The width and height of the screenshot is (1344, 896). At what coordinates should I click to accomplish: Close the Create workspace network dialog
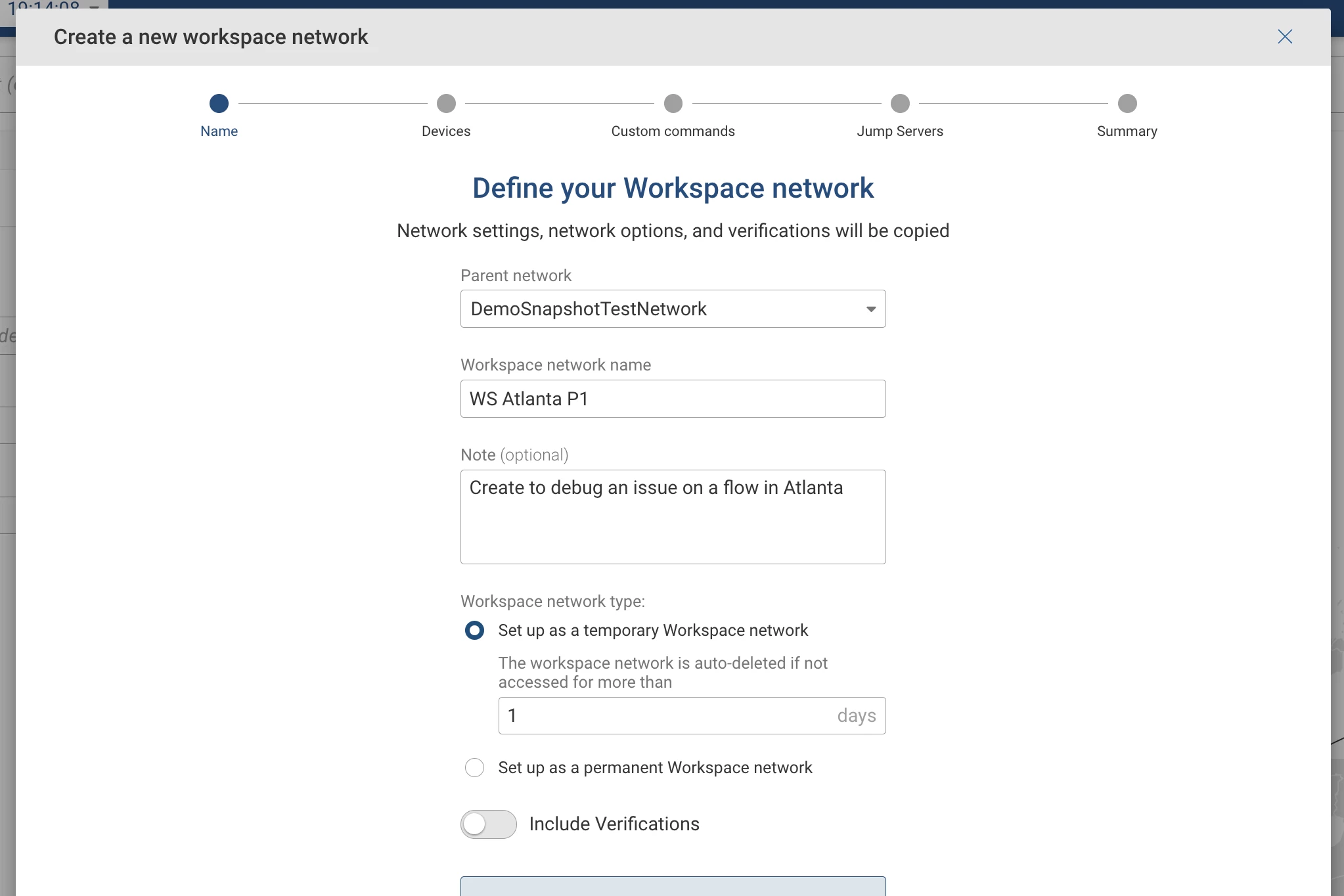pos(1284,37)
